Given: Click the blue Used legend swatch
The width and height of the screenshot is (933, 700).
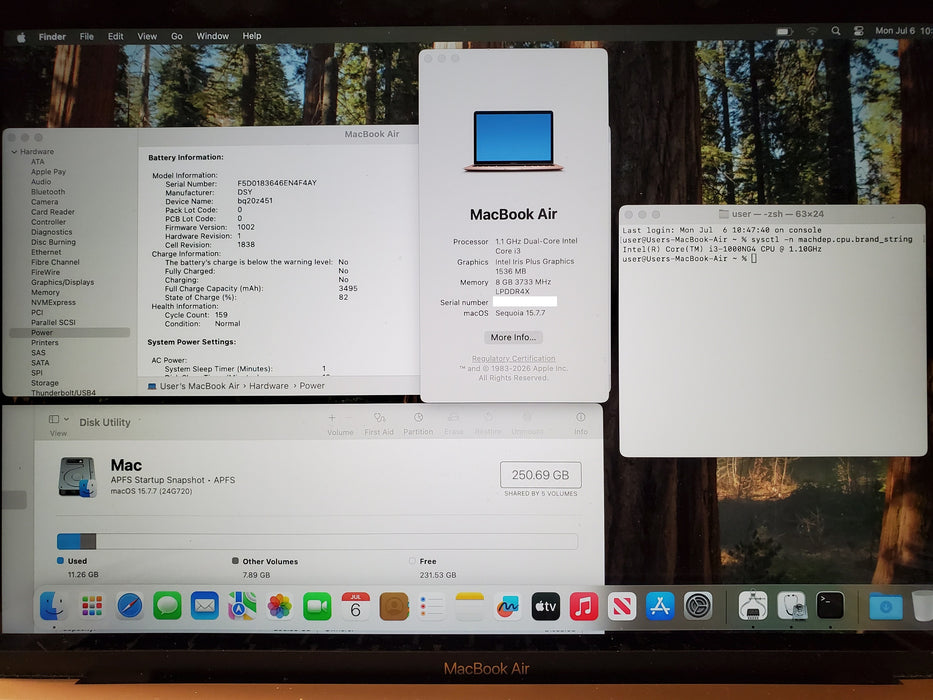Looking at the screenshot, I should point(60,560).
